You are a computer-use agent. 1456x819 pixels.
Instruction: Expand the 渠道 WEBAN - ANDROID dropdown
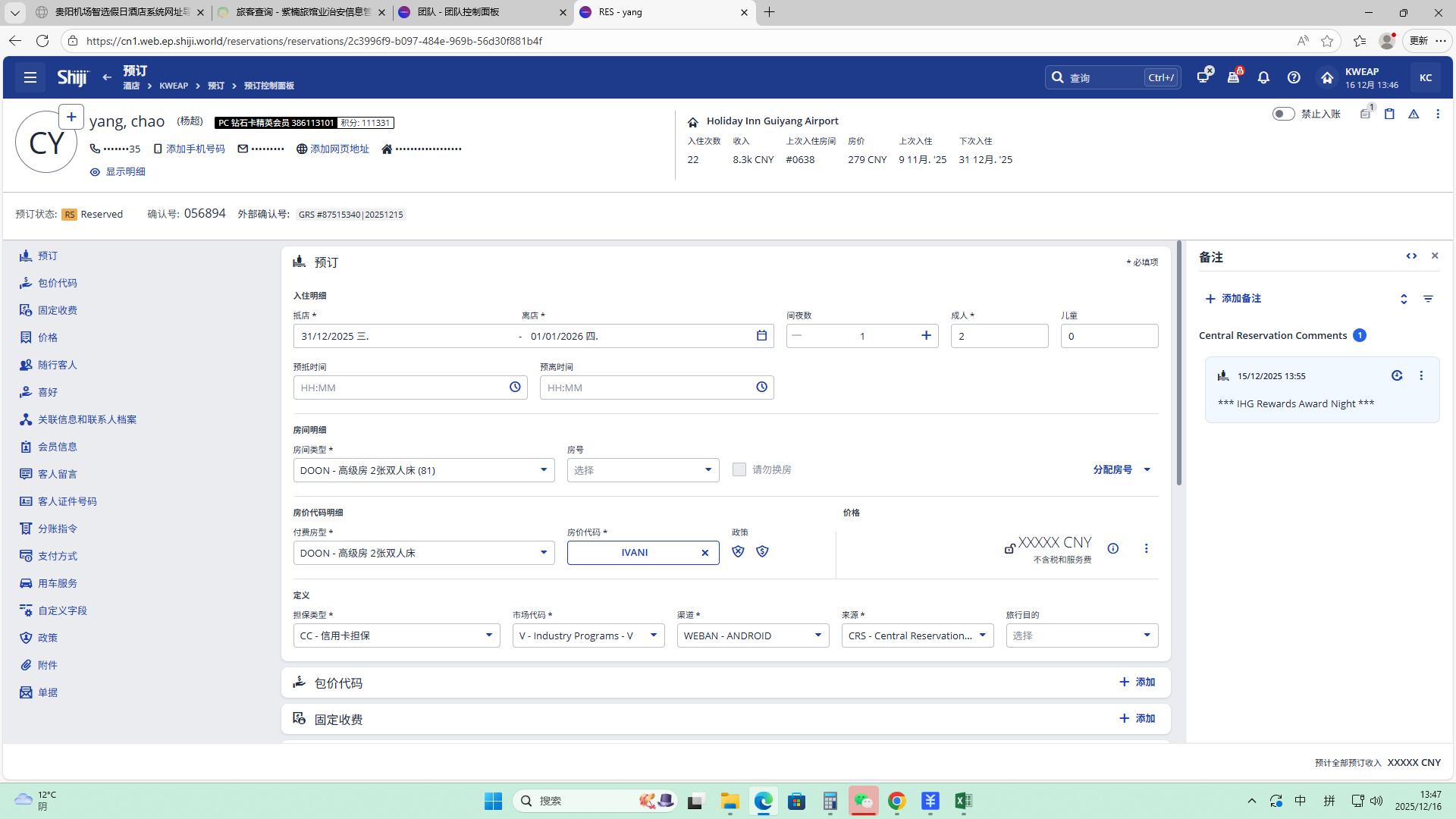(817, 635)
